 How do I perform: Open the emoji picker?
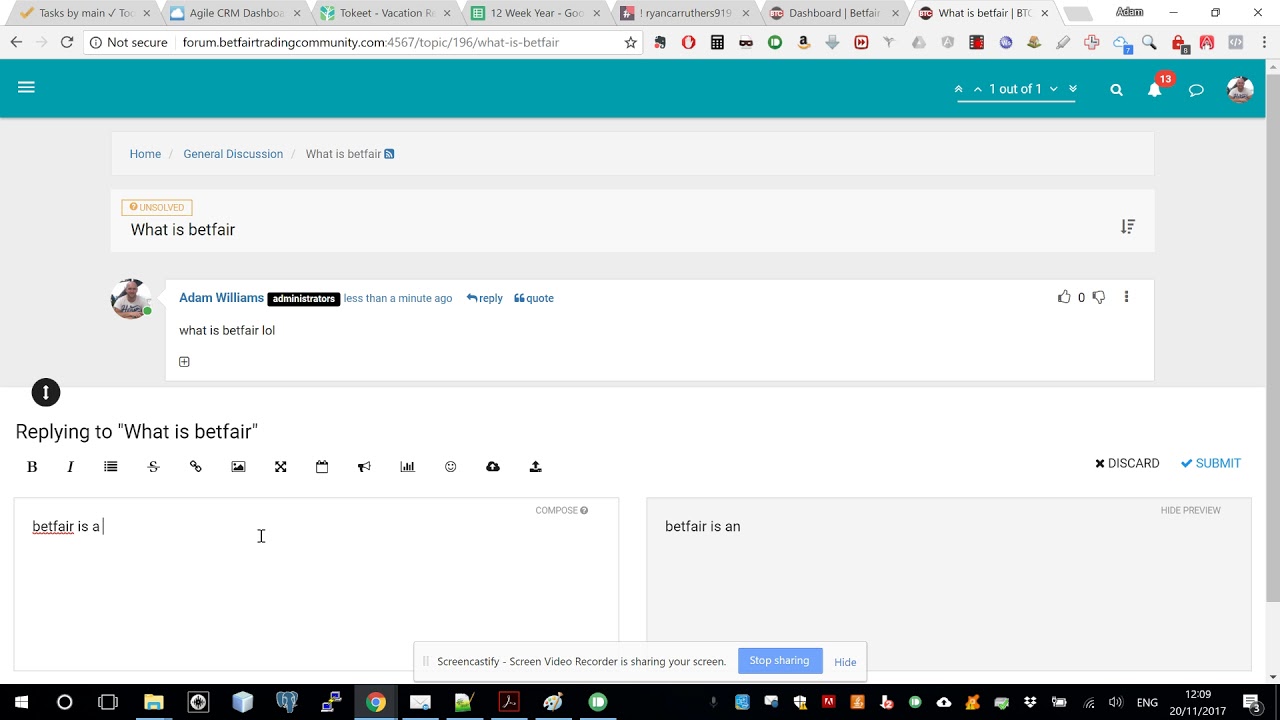click(450, 467)
